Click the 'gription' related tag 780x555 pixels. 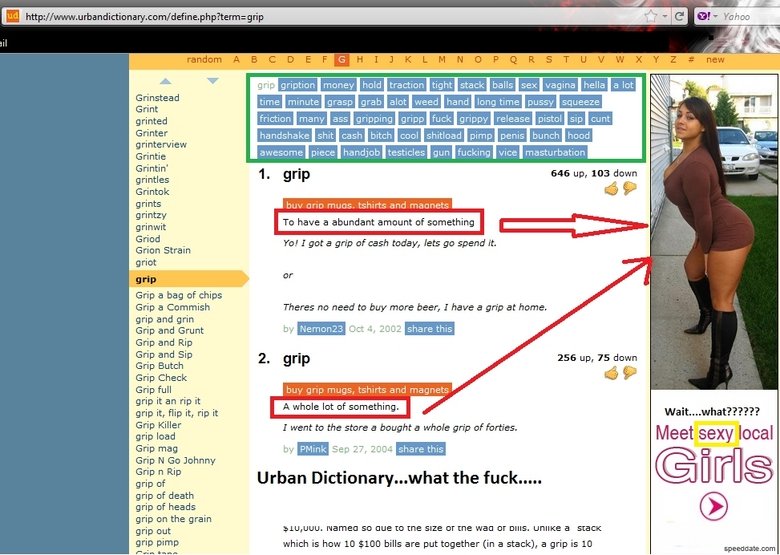(297, 85)
